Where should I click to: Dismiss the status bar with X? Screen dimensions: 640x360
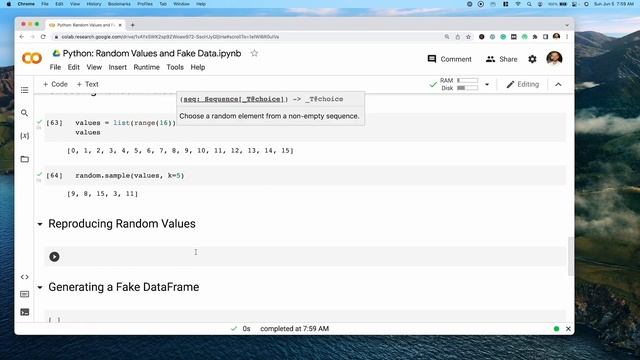(x=568, y=329)
